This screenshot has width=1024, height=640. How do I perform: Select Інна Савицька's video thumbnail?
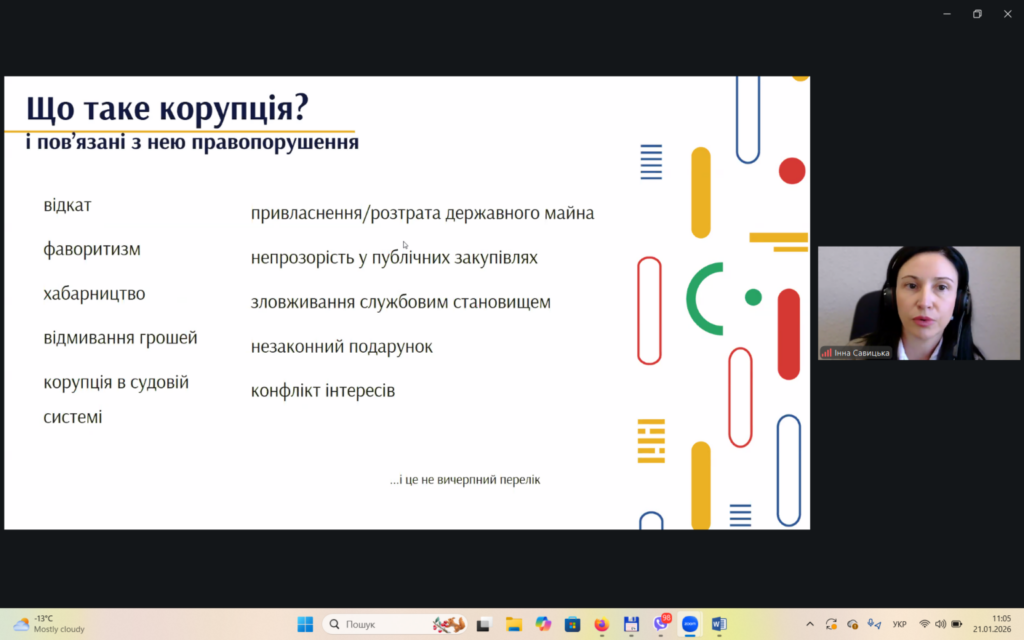(x=919, y=303)
